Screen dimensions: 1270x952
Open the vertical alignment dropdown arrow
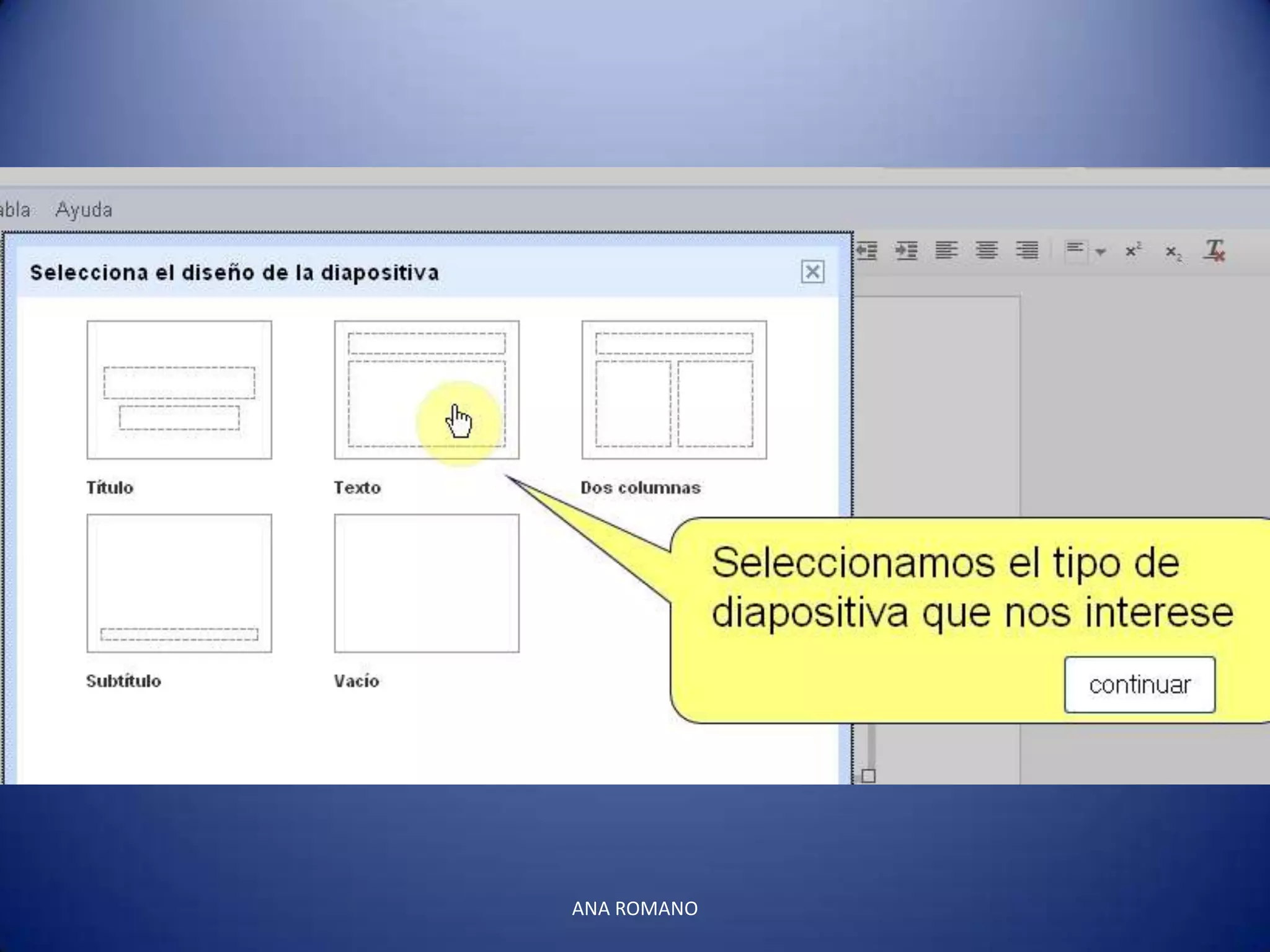point(1101,252)
